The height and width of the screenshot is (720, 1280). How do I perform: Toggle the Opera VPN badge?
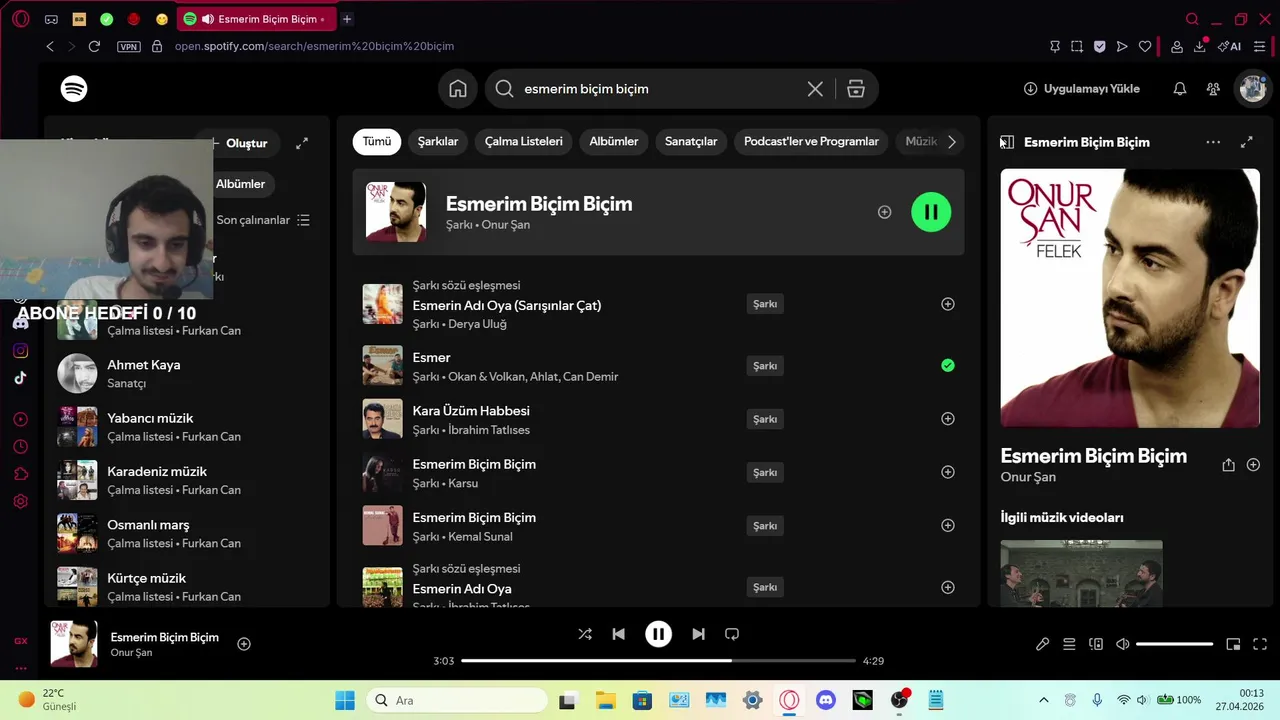click(129, 46)
